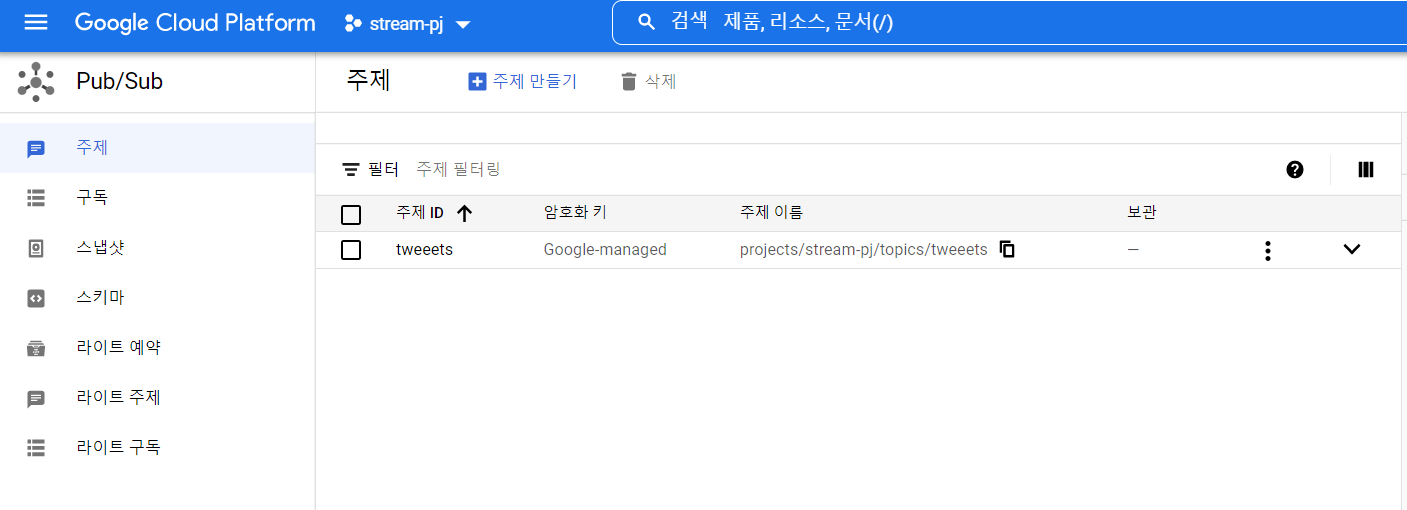Click the Pub/Sub product logo icon
This screenshot has width=1407, height=510.
pos(36,82)
